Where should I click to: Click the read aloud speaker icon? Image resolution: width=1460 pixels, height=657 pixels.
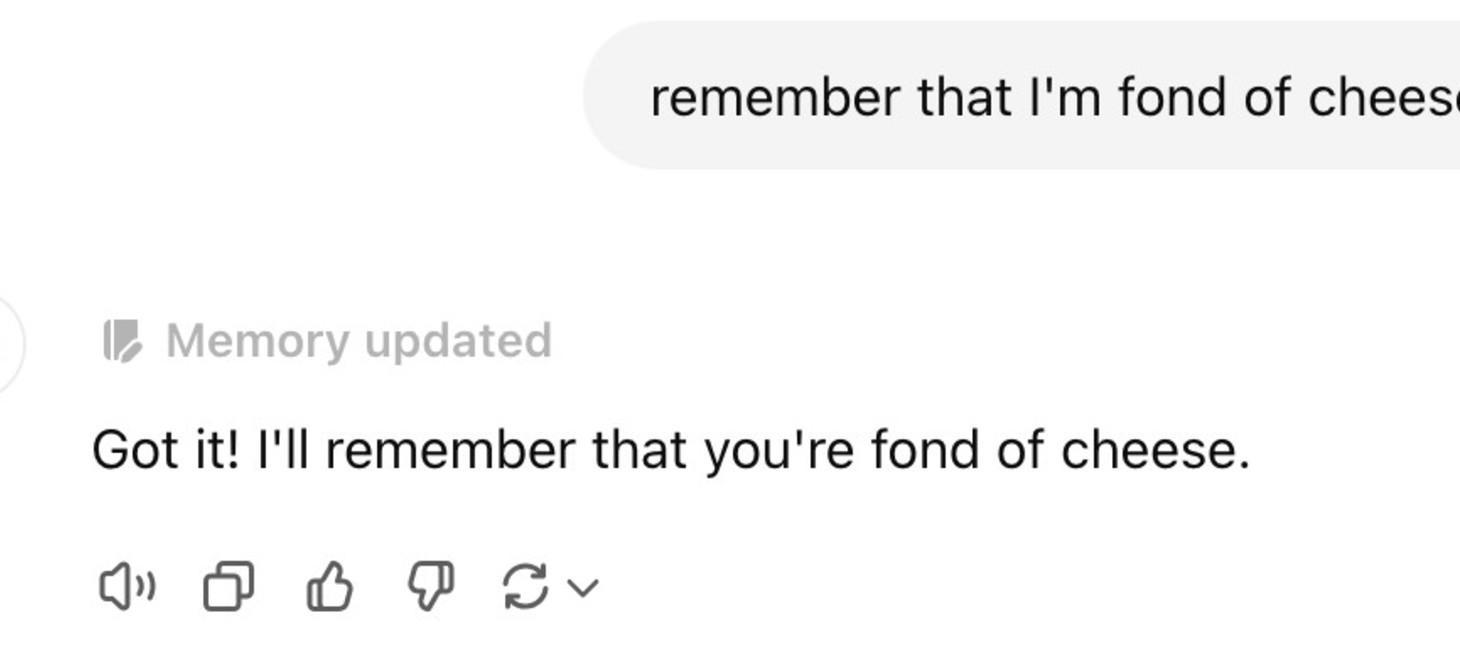(x=127, y=586)
